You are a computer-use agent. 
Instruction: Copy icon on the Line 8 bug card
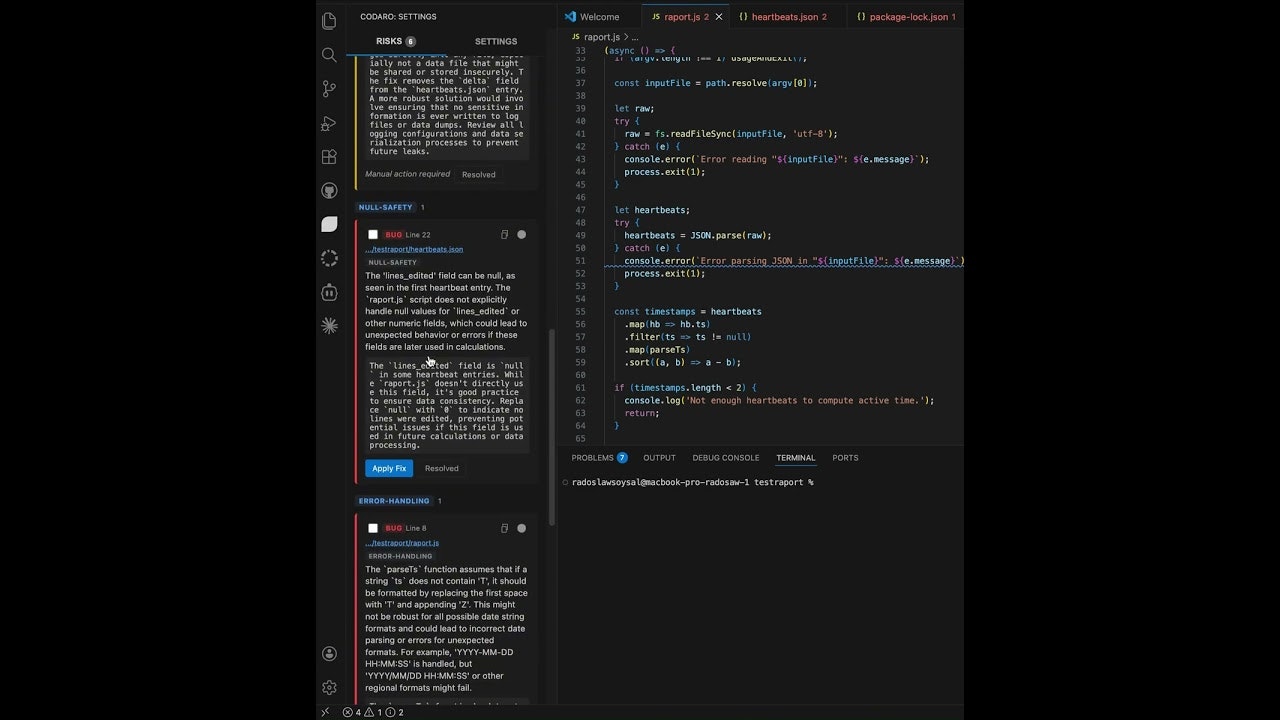pyautogui.click(x=504, y=528)
